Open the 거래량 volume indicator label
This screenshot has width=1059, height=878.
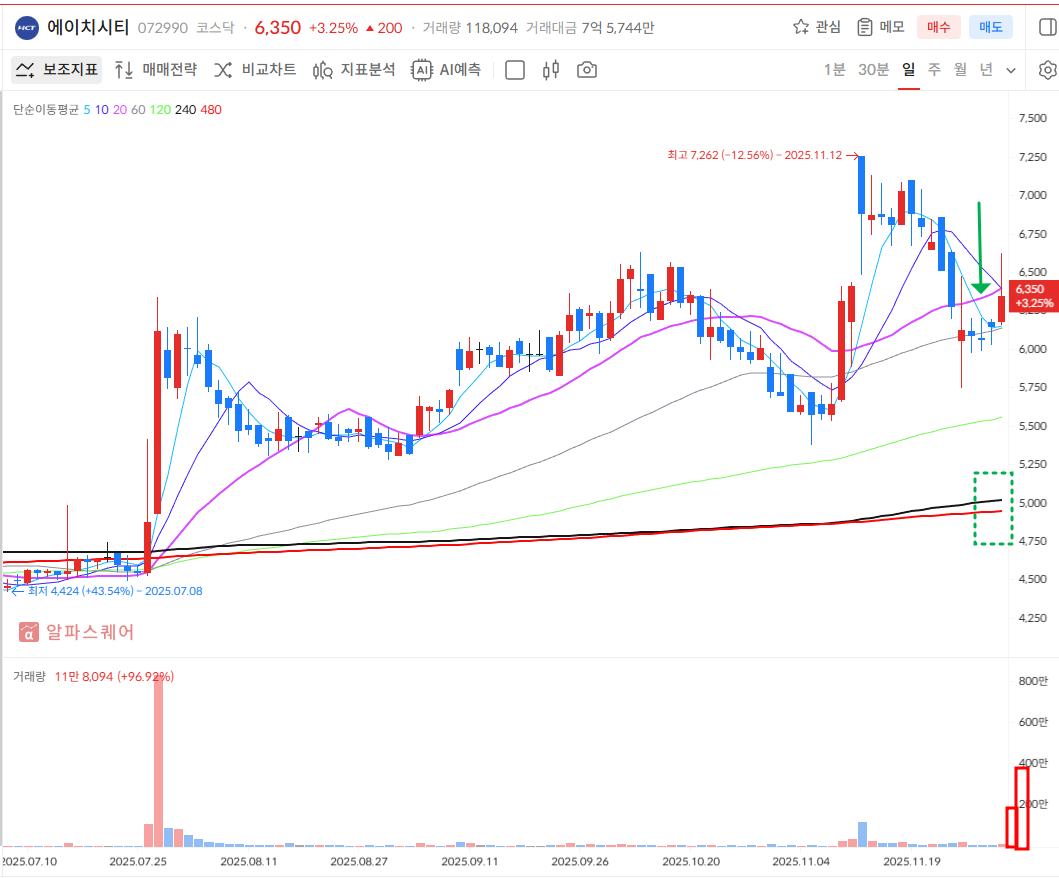click(29, 677)
